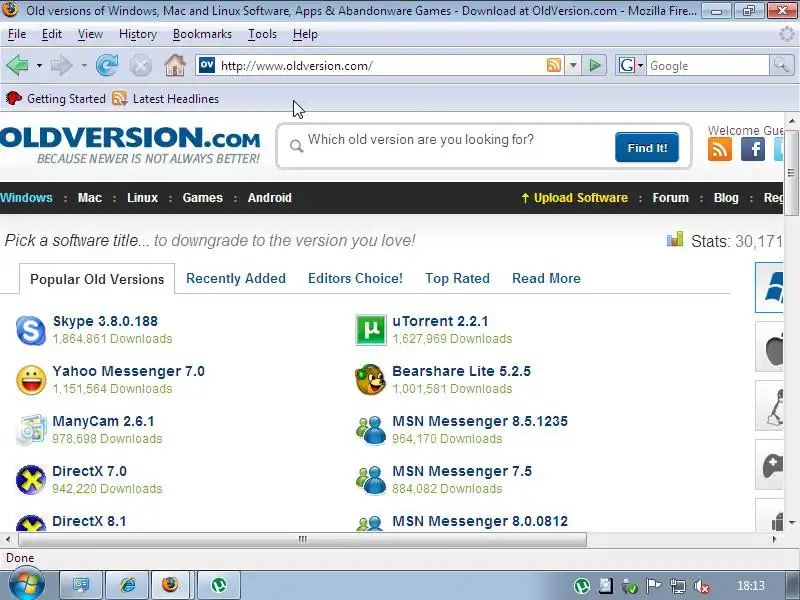Click the Skype icon

[31, 330]
